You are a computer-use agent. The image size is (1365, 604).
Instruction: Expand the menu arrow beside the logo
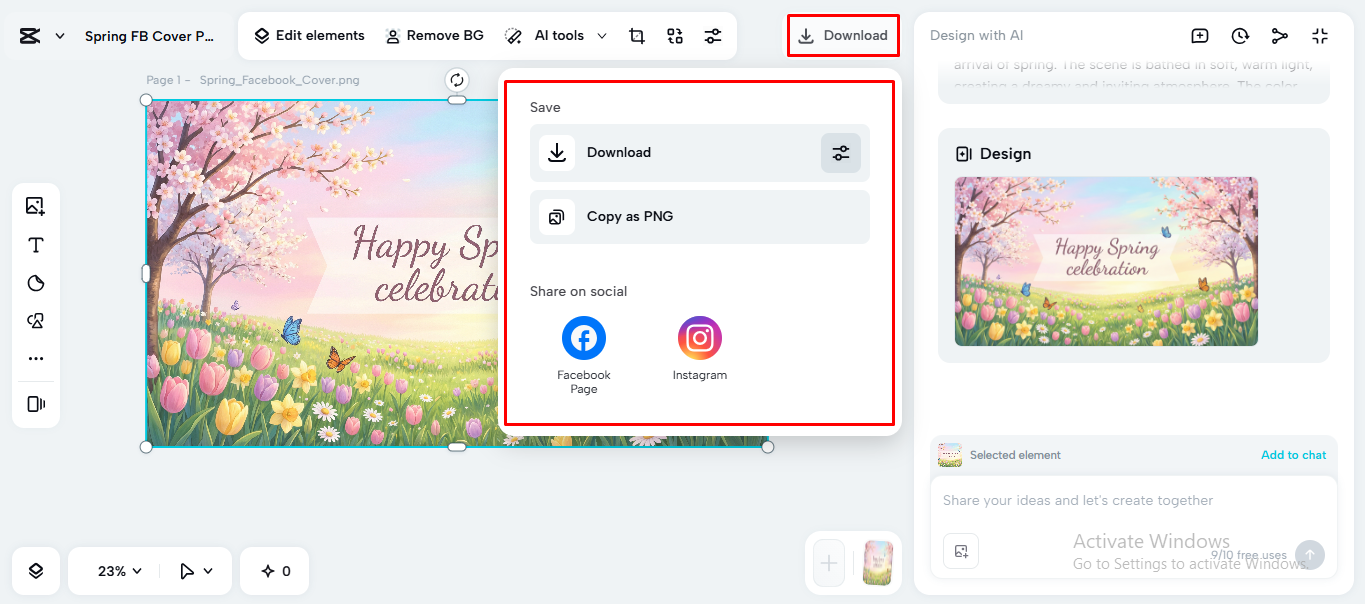60,36
